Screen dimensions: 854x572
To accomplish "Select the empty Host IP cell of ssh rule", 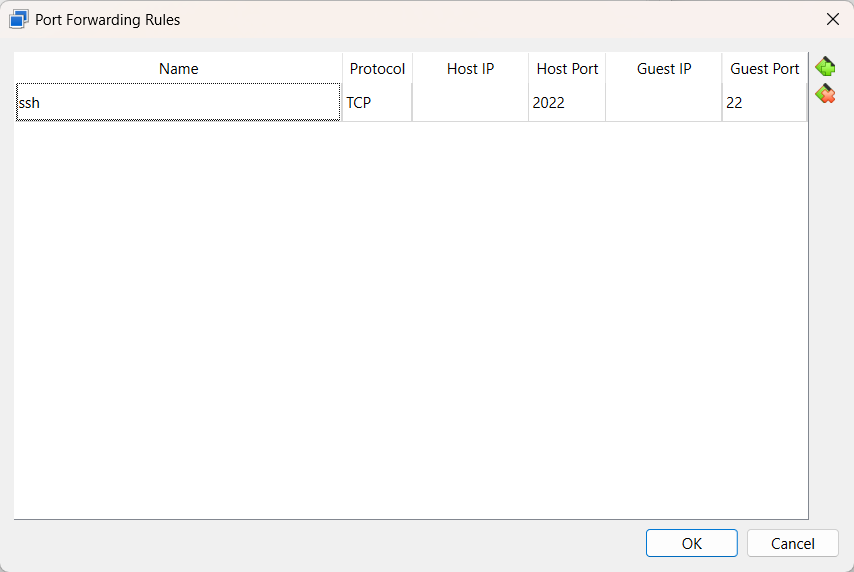I will (470, 102).
